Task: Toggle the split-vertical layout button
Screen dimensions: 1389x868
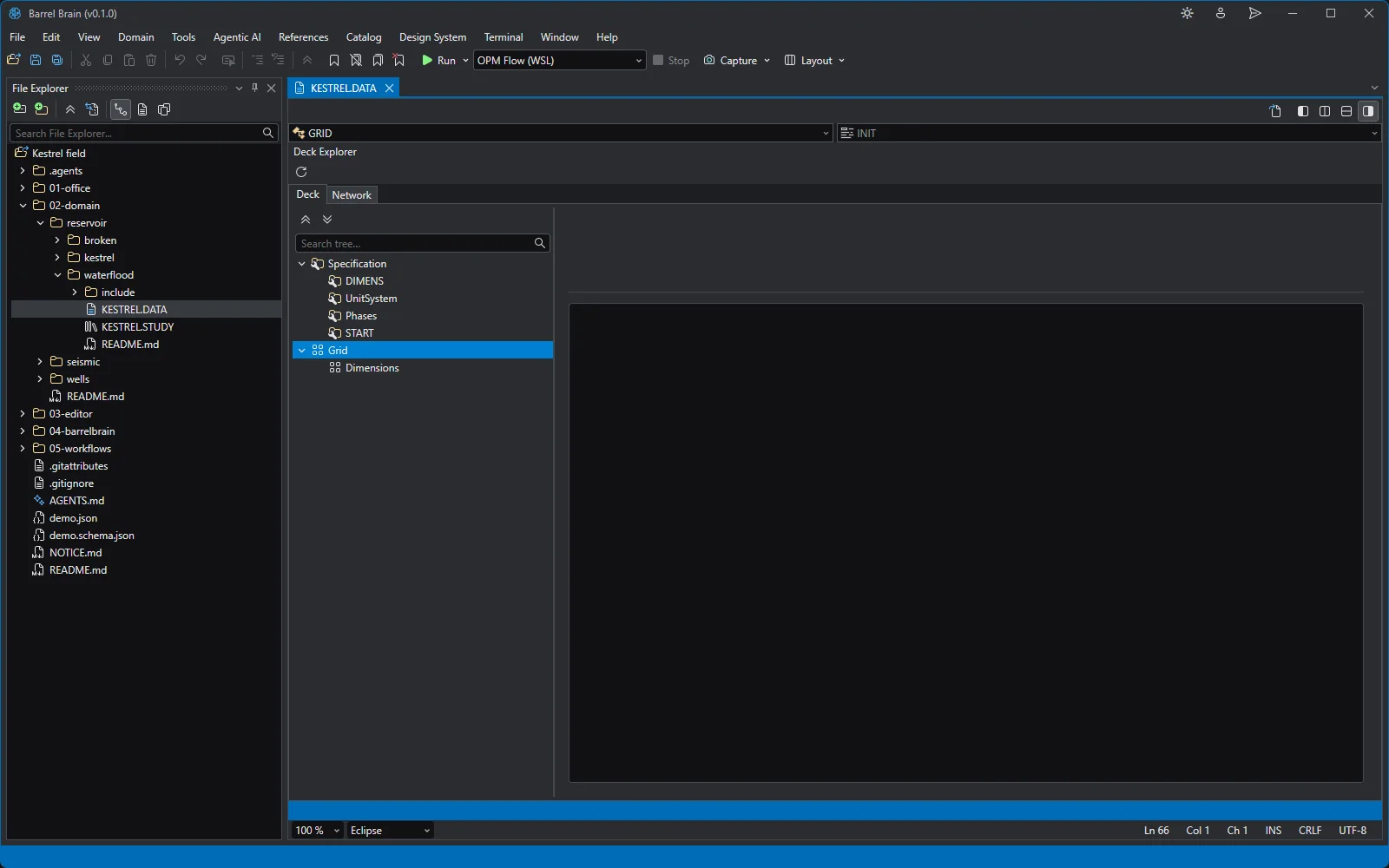Action: point(1325,111)
